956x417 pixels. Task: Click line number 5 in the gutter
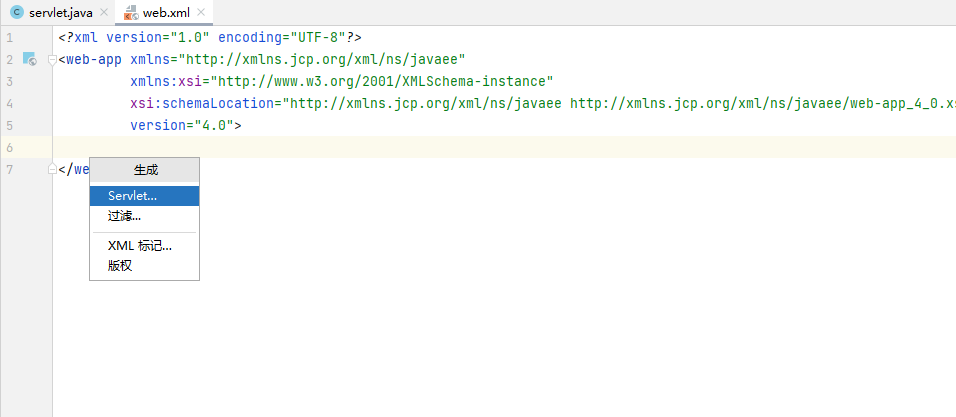[9, 126]
